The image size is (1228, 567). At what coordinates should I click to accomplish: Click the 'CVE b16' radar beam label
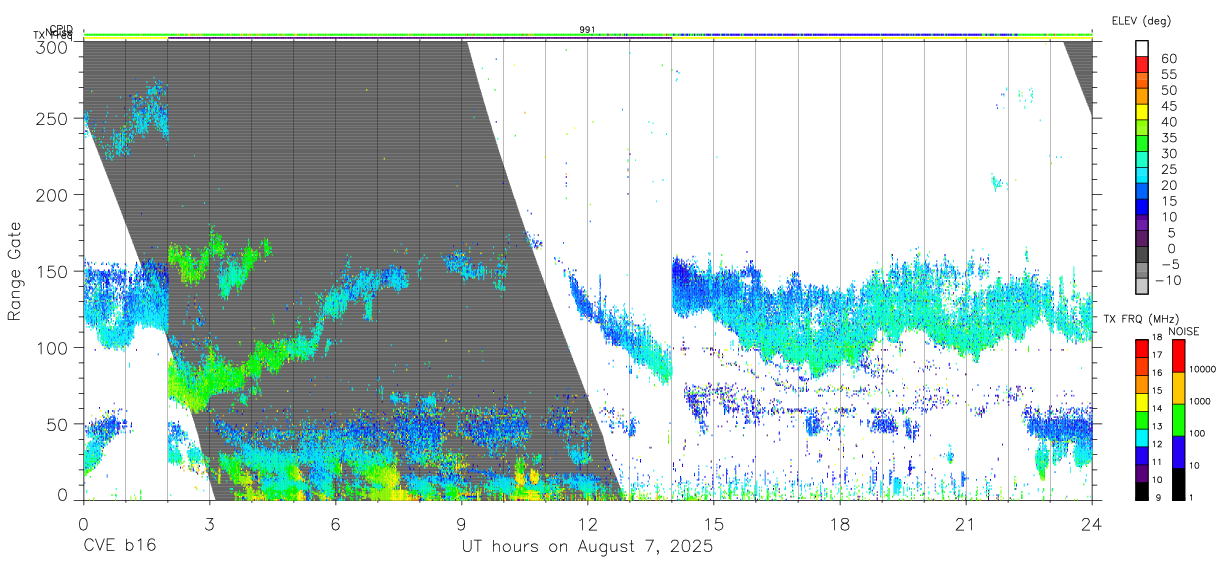coord(119,547)
